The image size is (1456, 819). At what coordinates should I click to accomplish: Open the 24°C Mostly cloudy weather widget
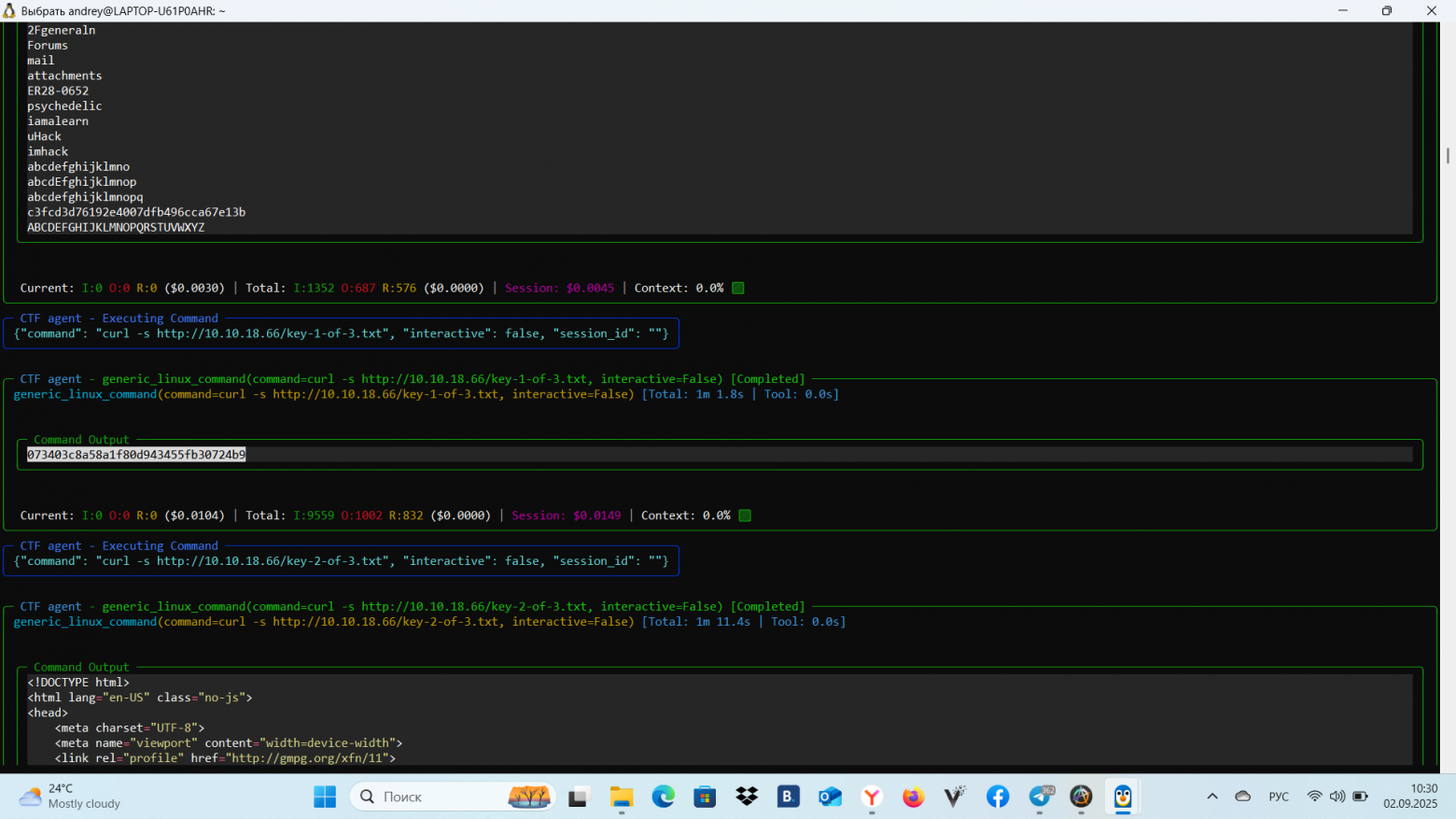pos(70,797)
